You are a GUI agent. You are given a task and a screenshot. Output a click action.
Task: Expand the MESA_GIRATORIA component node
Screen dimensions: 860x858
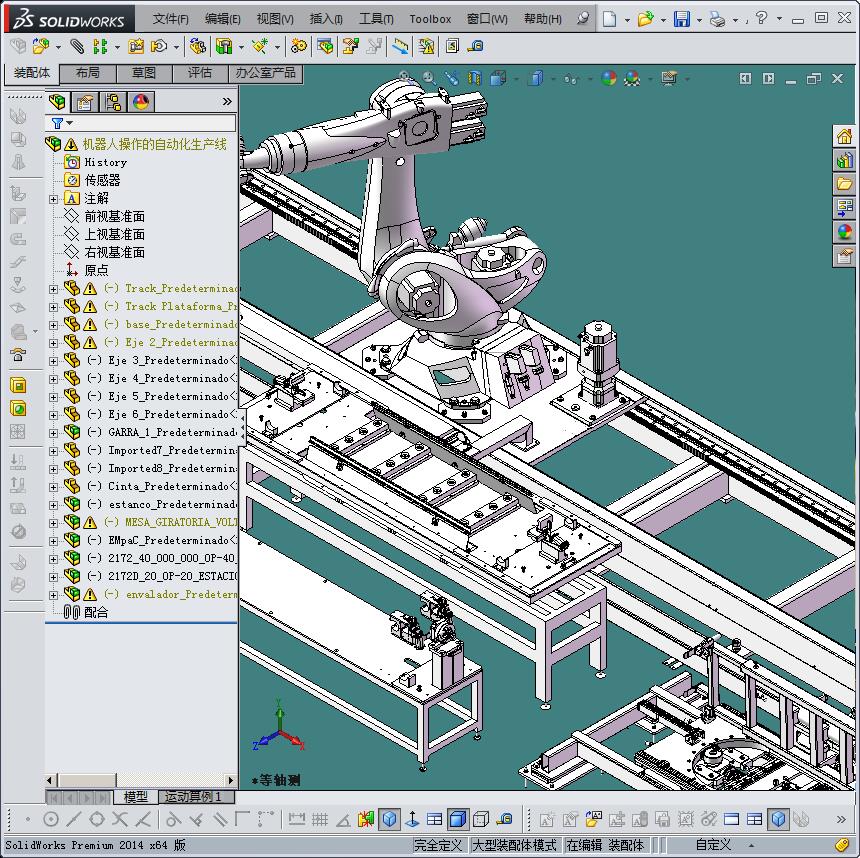[x=53, y=523]
